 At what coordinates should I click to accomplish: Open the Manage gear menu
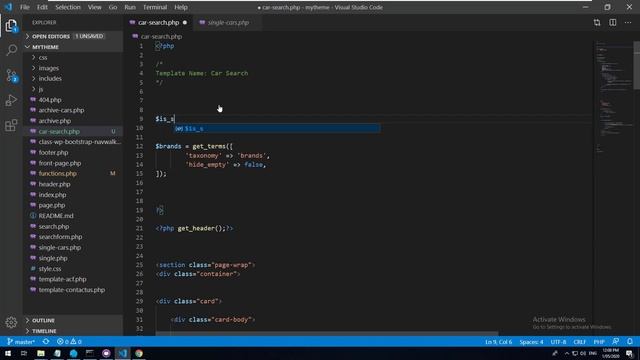coord(11,322)
